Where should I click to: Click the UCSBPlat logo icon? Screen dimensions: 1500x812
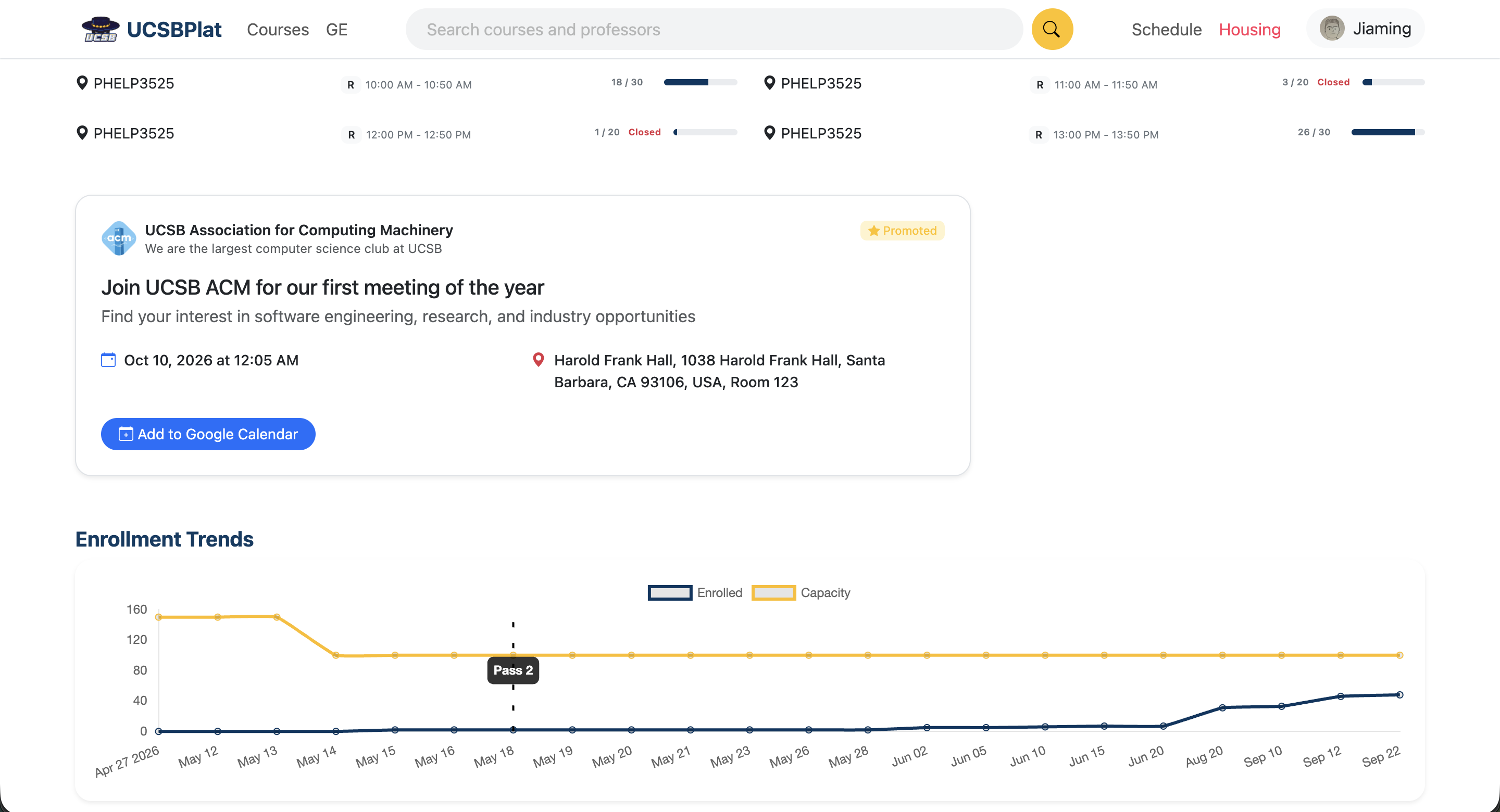[x=100, y=29]
